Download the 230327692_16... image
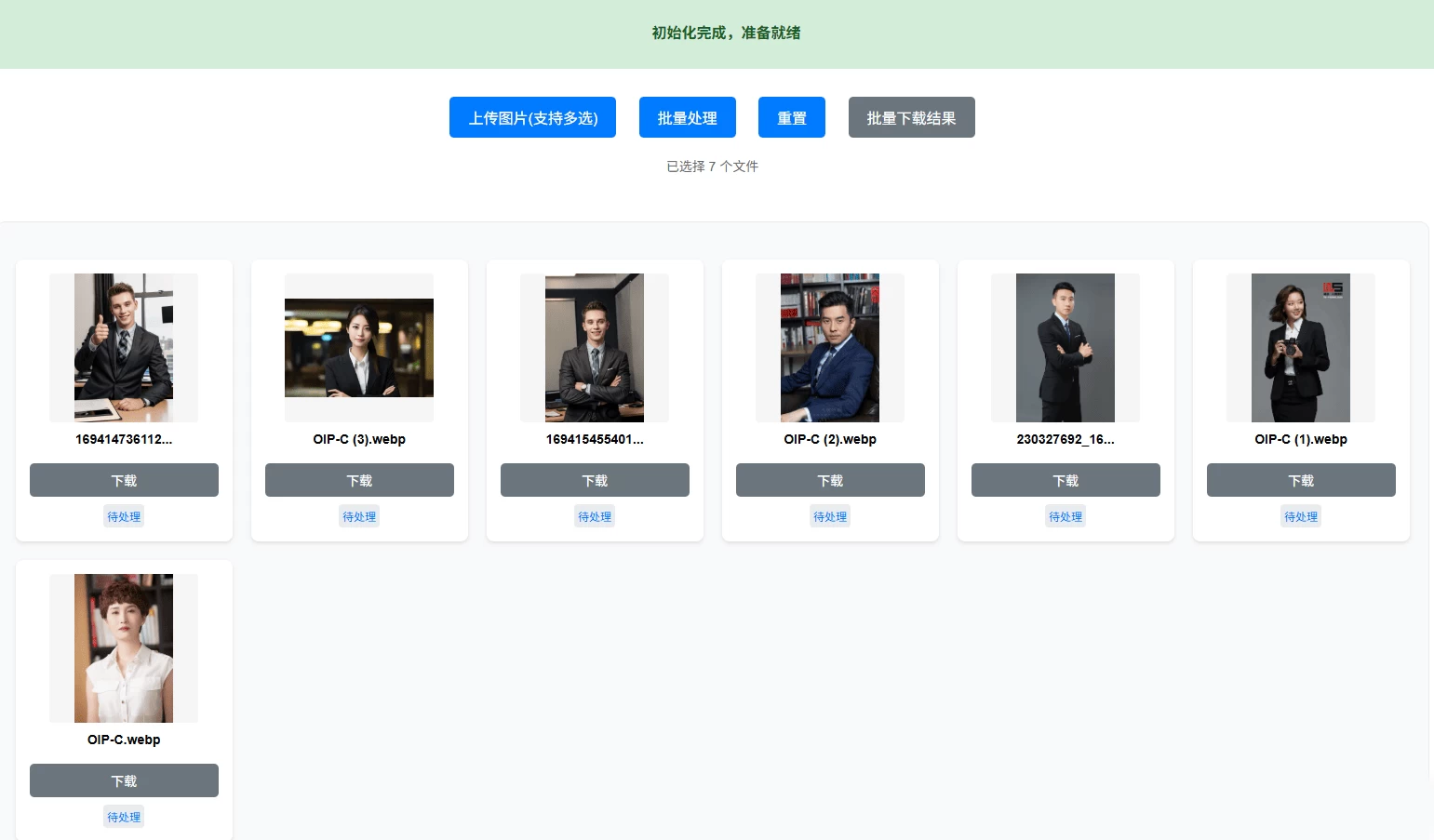Viewport: 1434px width, 840px height. pyautogui.click(x=1065, y=480)
